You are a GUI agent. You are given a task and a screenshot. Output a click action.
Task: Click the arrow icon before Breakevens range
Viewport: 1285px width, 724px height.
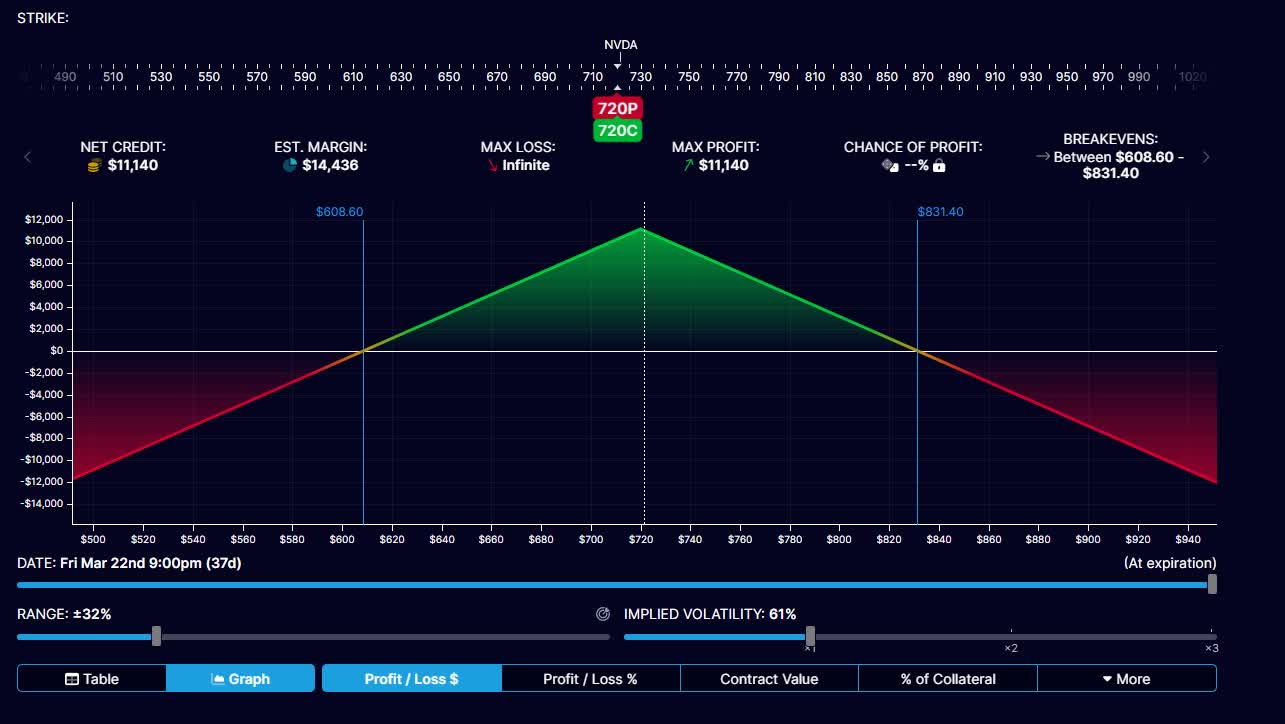pos(1043,157)
